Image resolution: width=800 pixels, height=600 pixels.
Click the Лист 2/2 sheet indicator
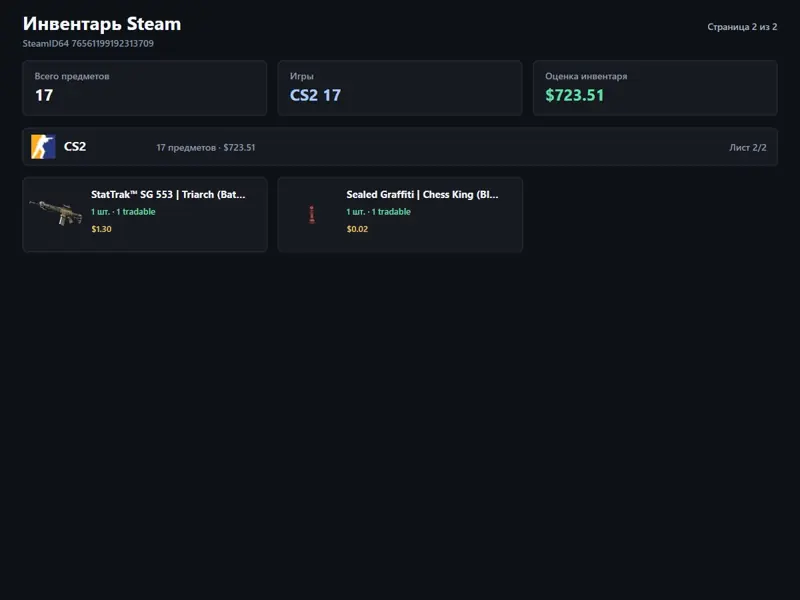[x=748, y=147]
